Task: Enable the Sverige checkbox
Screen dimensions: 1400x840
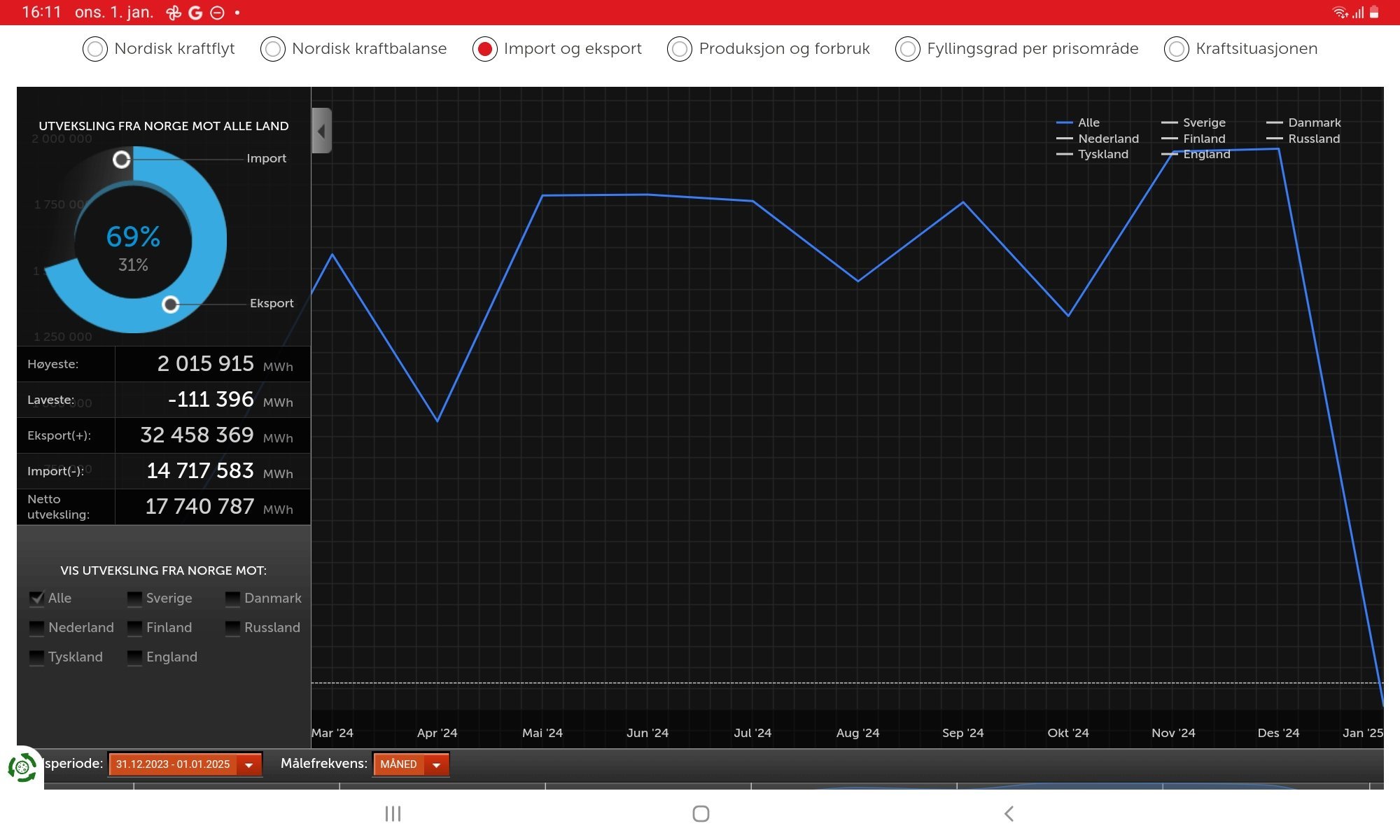Action: tap(134, 598)
